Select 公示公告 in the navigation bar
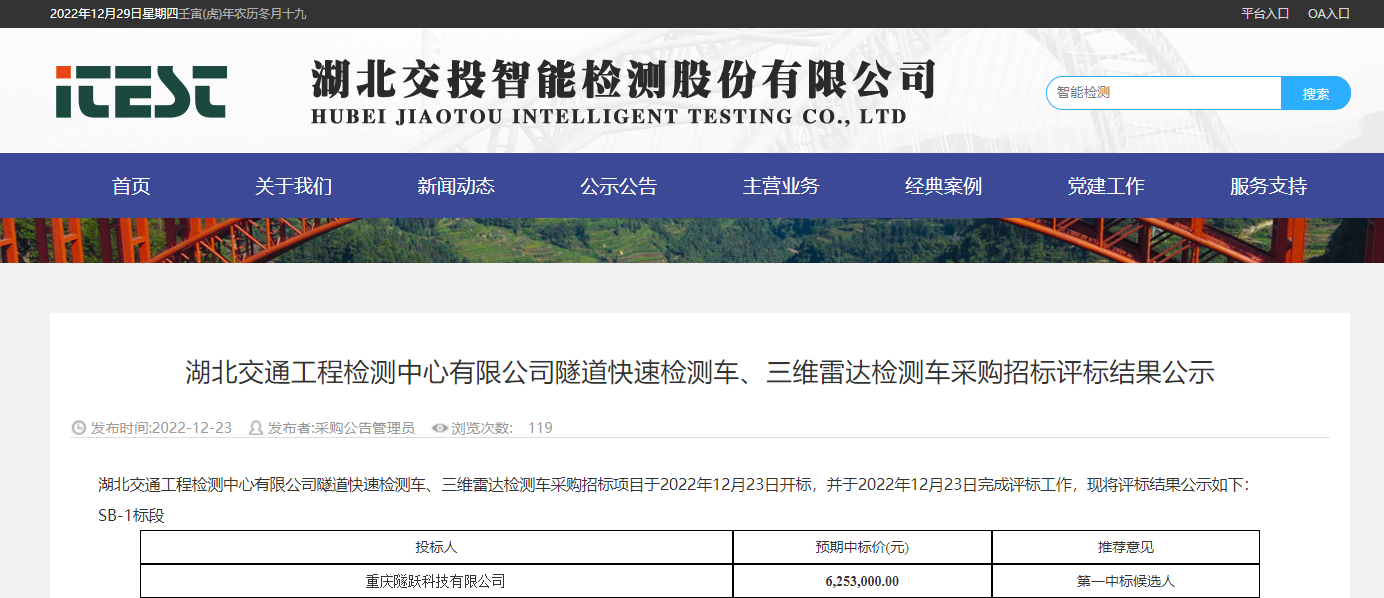 pos(619,186)
